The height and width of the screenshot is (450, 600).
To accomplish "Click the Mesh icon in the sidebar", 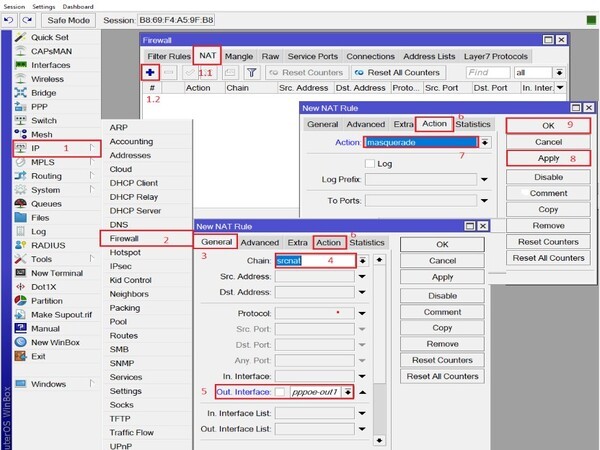I will pyautogui.click(x=20, y=134).
